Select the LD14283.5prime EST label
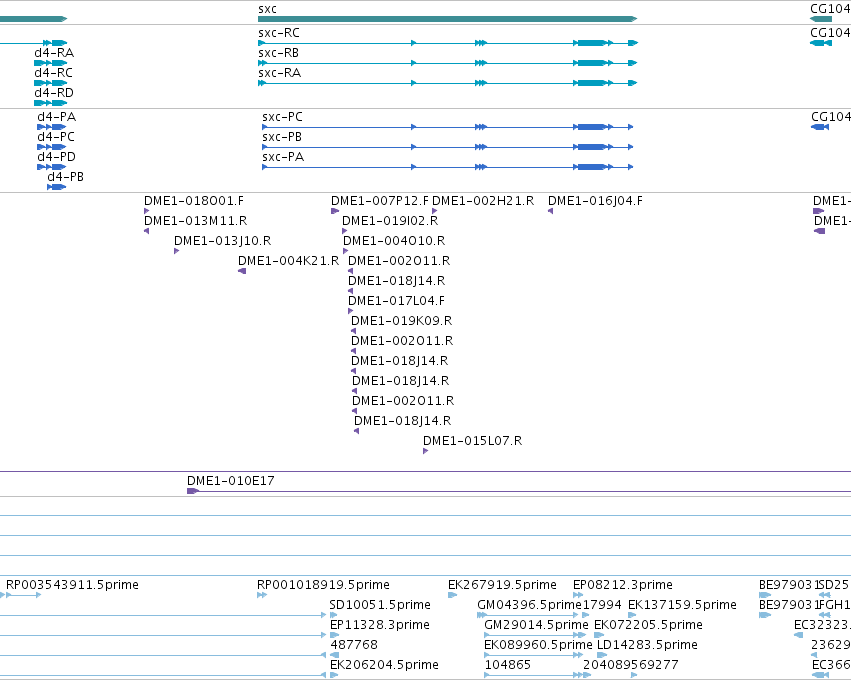This screenshot has width=851, height=680. pos(647,645)
